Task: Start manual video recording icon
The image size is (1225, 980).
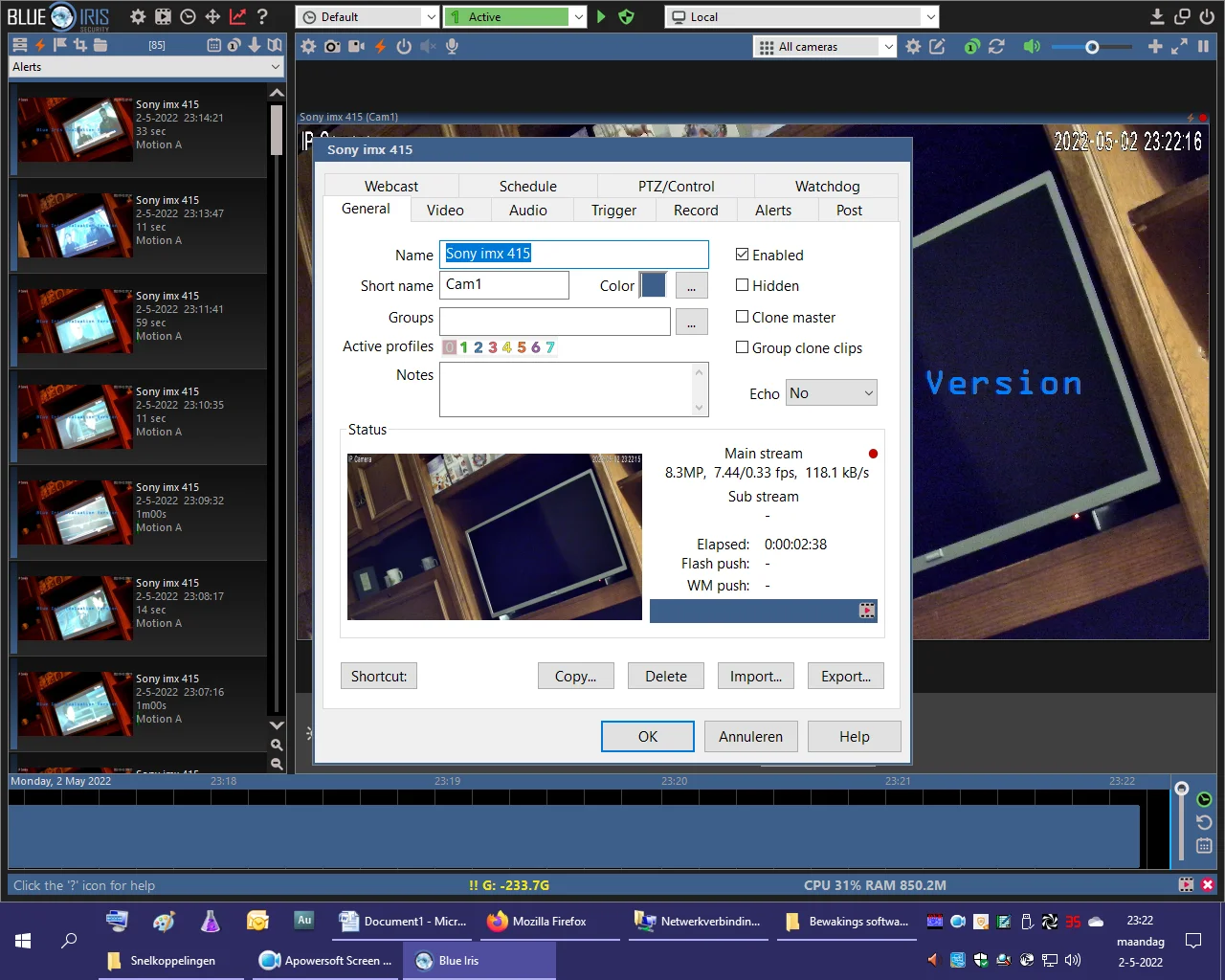Action: [356, 46]
